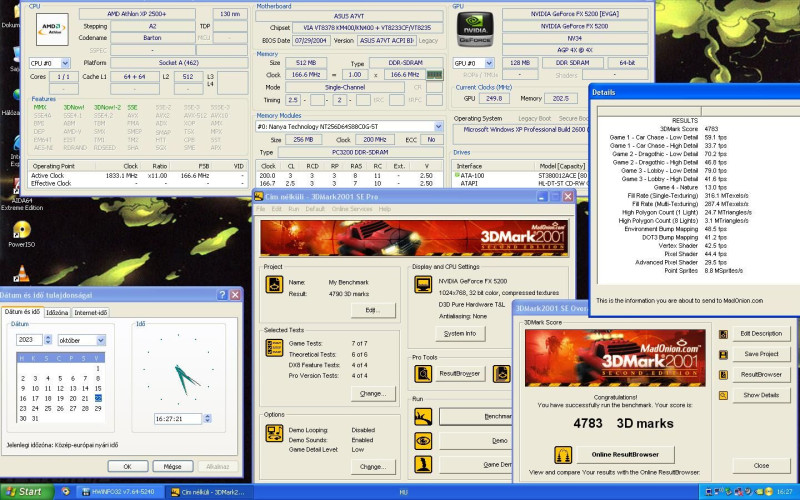Click the year 2023 spinner arrows

tap(48, 340)
